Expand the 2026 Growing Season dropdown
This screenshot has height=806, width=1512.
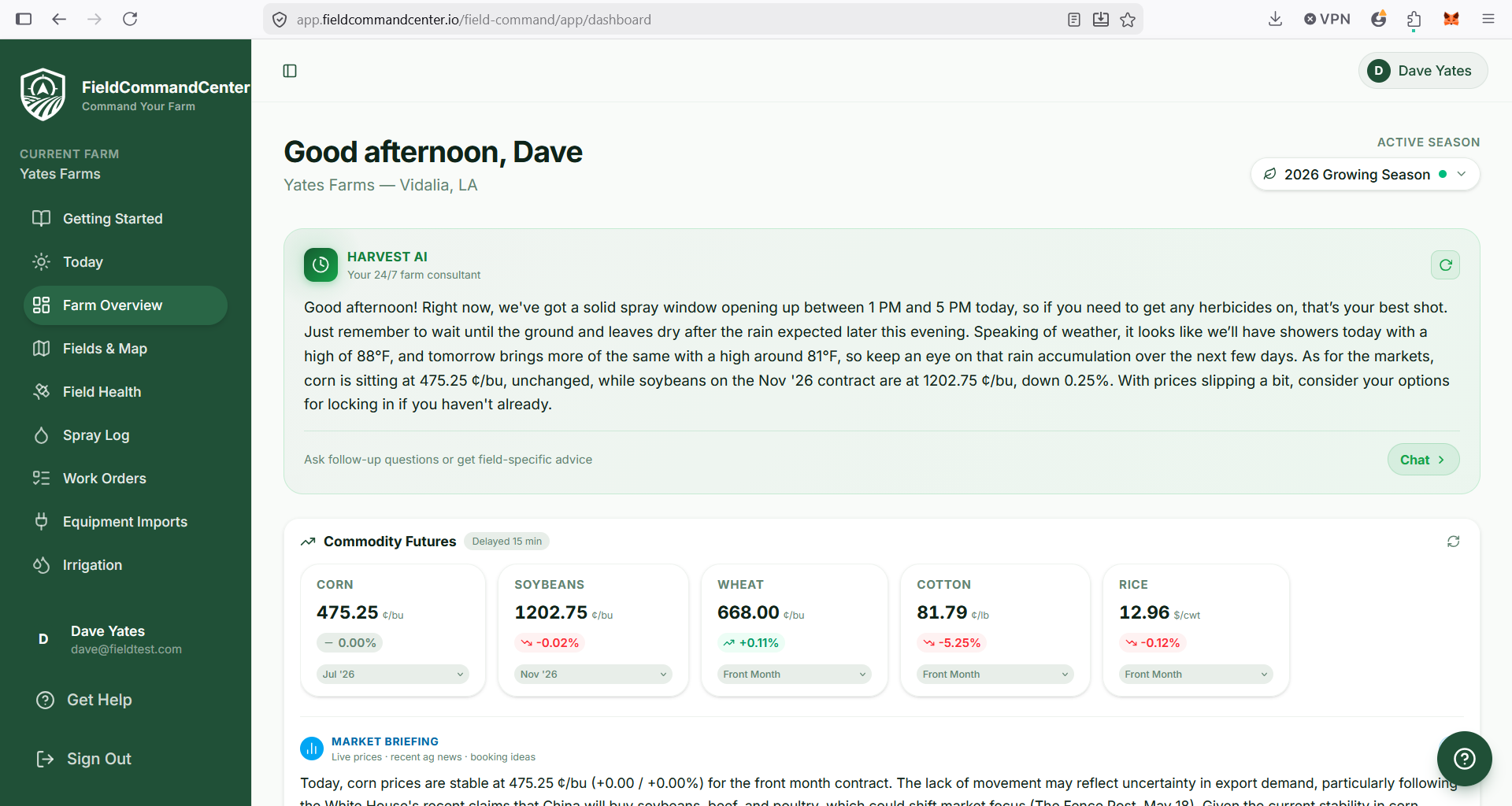pyautogui.click(x=1365, y=174)
